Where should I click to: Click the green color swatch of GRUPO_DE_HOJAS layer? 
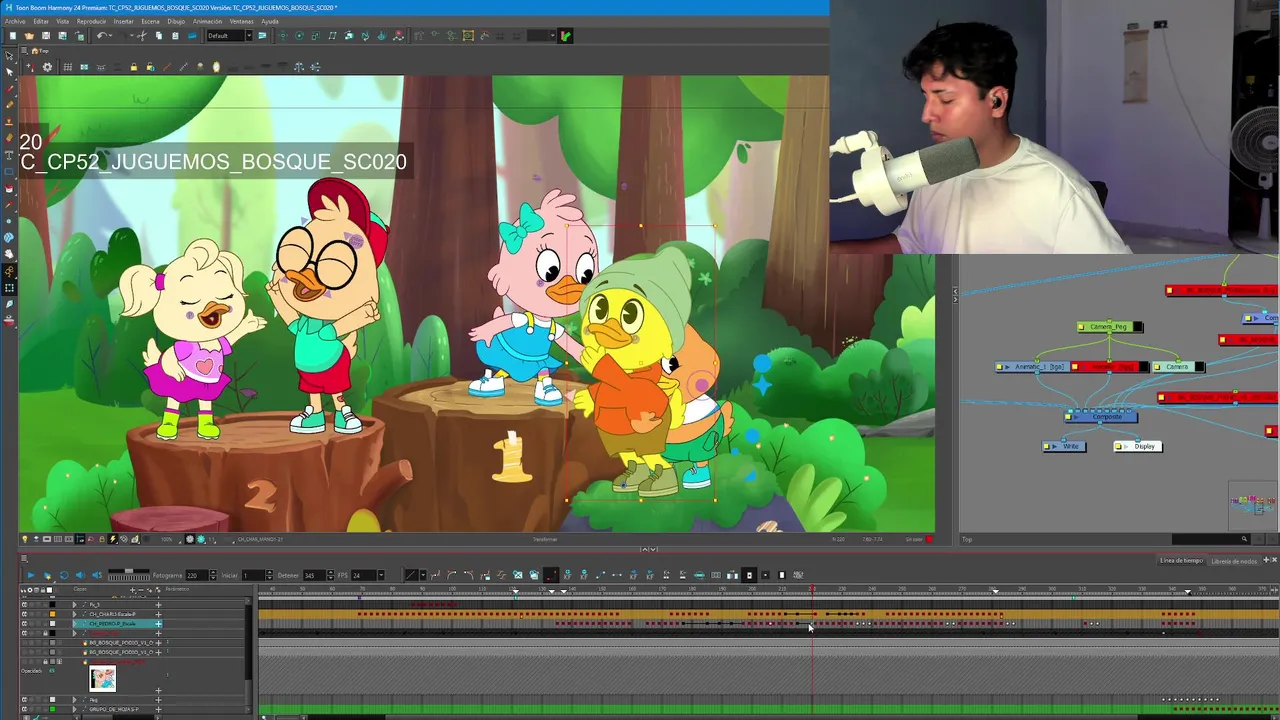point(52,709)
